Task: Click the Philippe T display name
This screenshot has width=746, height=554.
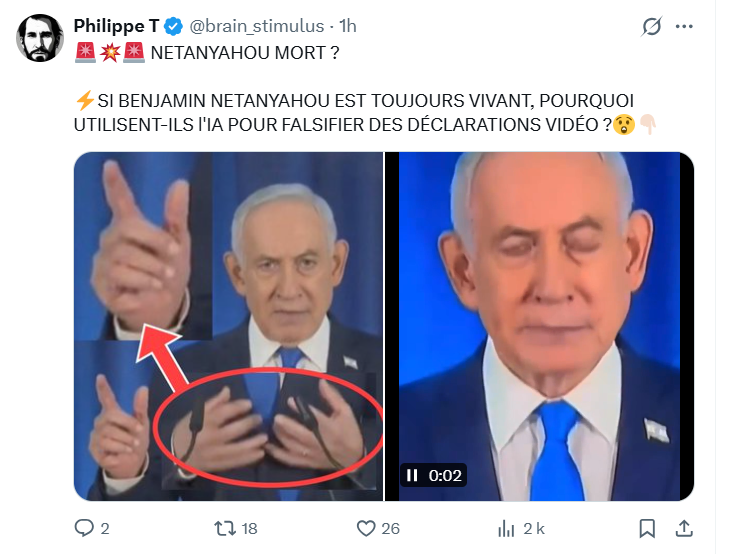Action: pos(116,26)
